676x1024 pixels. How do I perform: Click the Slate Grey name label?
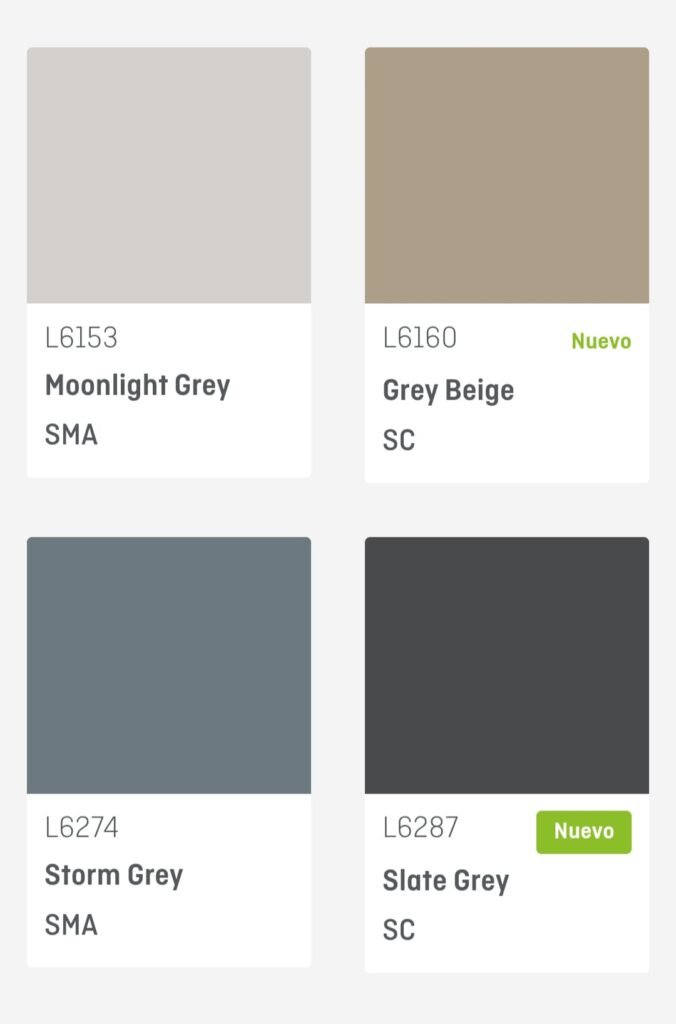(445, 881)
